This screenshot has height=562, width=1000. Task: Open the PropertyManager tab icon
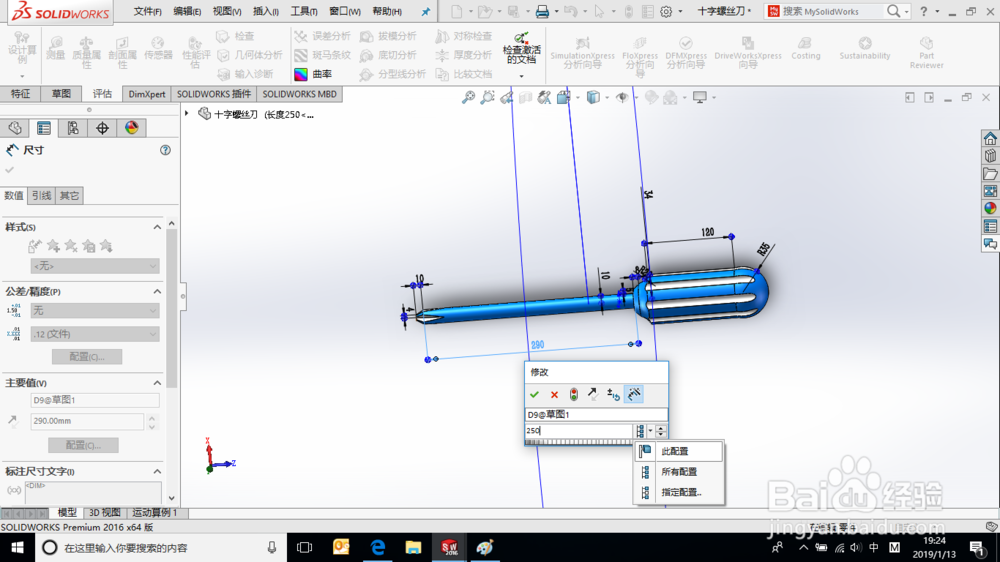click(44, 128)
